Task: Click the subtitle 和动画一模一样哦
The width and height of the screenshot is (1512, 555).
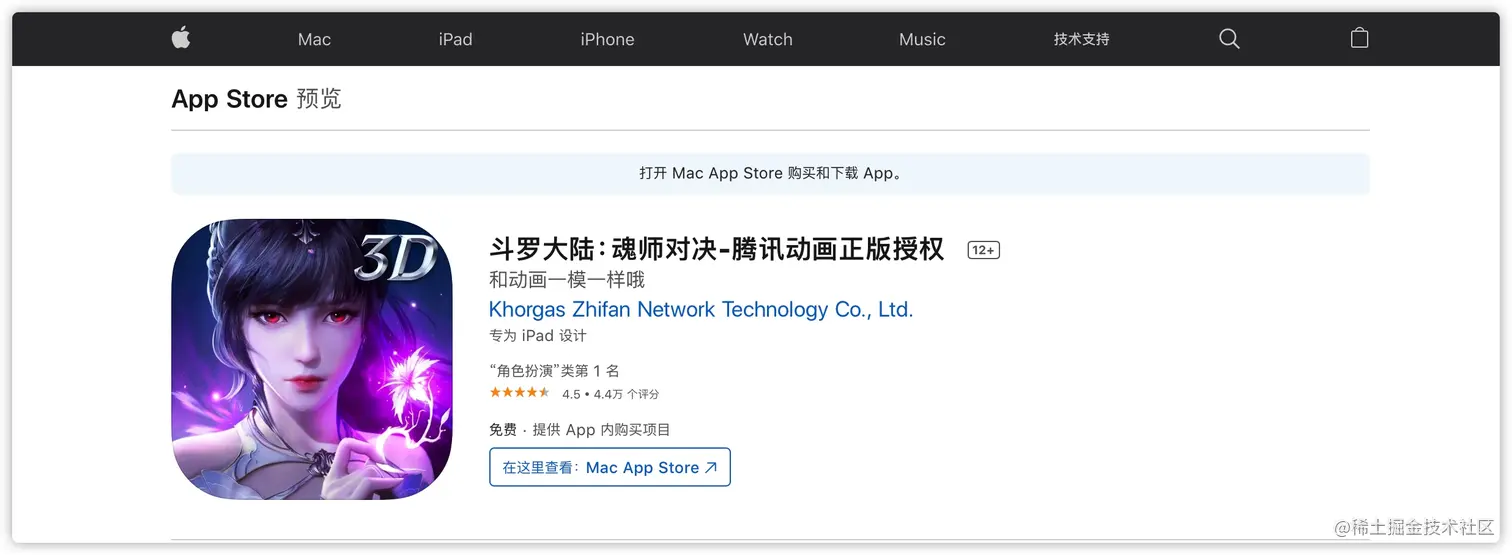Action: click(567, 280)
